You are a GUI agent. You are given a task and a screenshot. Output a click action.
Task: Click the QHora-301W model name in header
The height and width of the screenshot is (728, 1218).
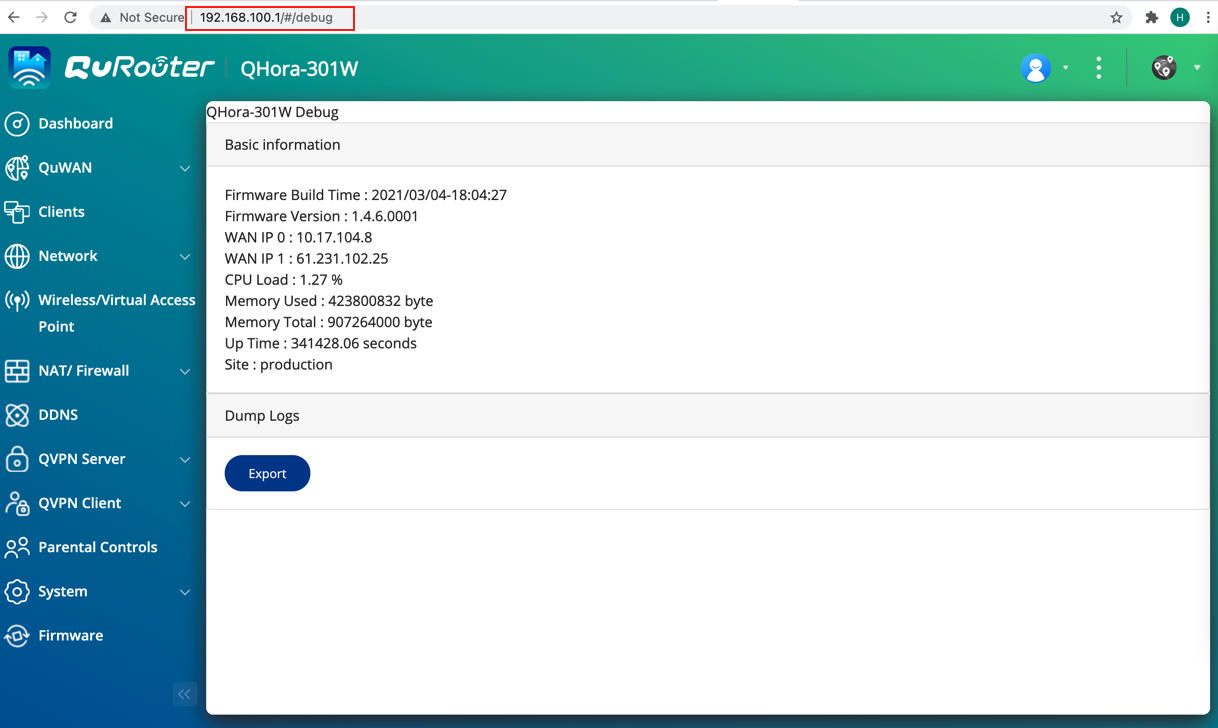click(299, 69)
